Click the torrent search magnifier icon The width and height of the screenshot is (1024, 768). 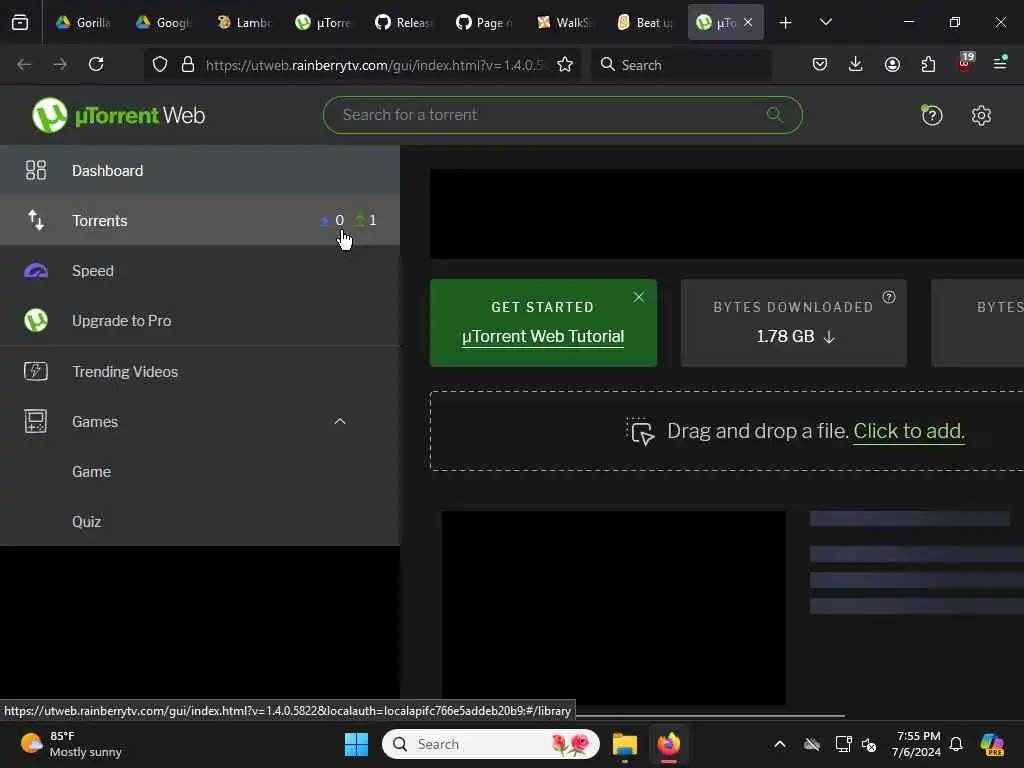click(x=775, y=115)
